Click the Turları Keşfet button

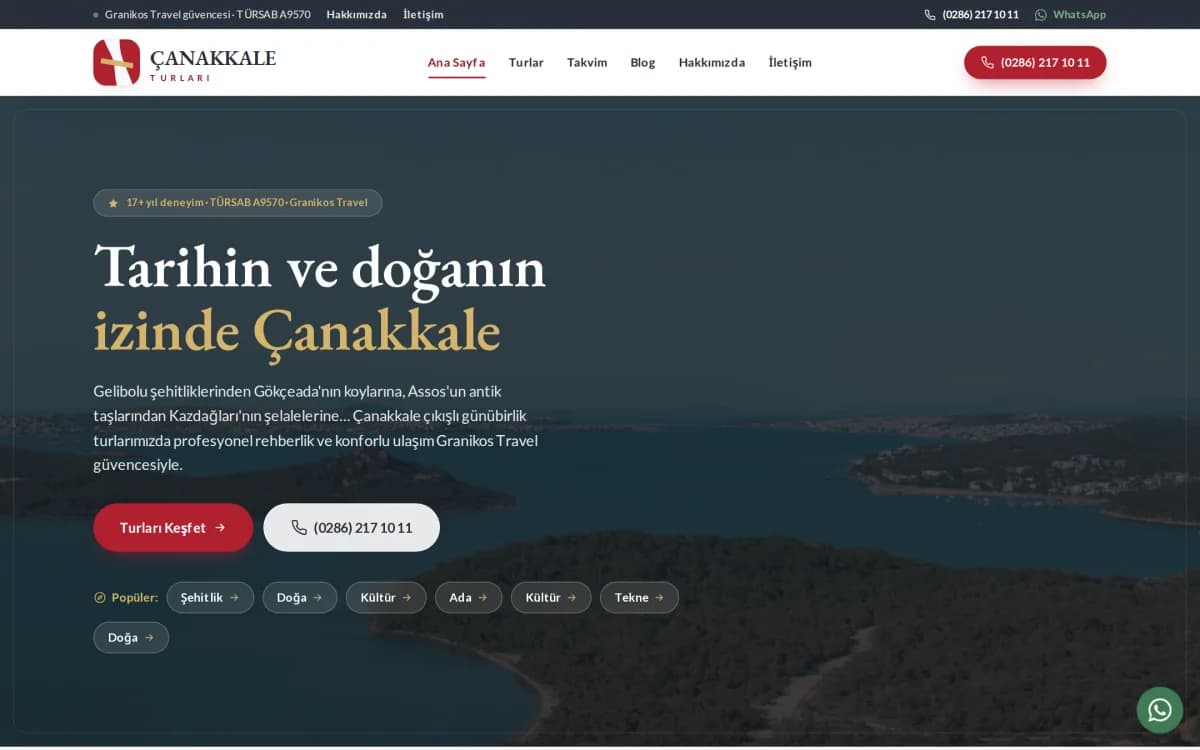tap(173, 527)
